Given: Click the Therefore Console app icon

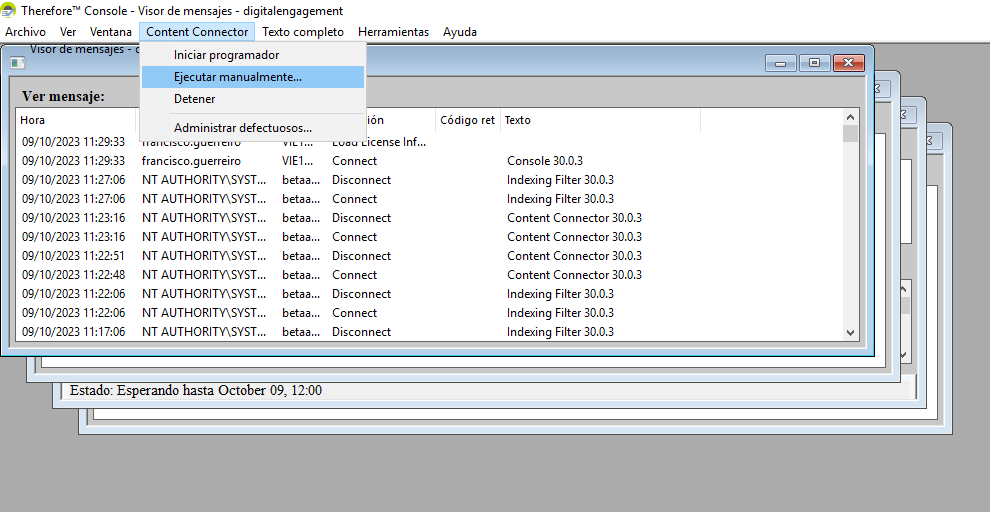Looking at the screenshot, I should [9, 10].
